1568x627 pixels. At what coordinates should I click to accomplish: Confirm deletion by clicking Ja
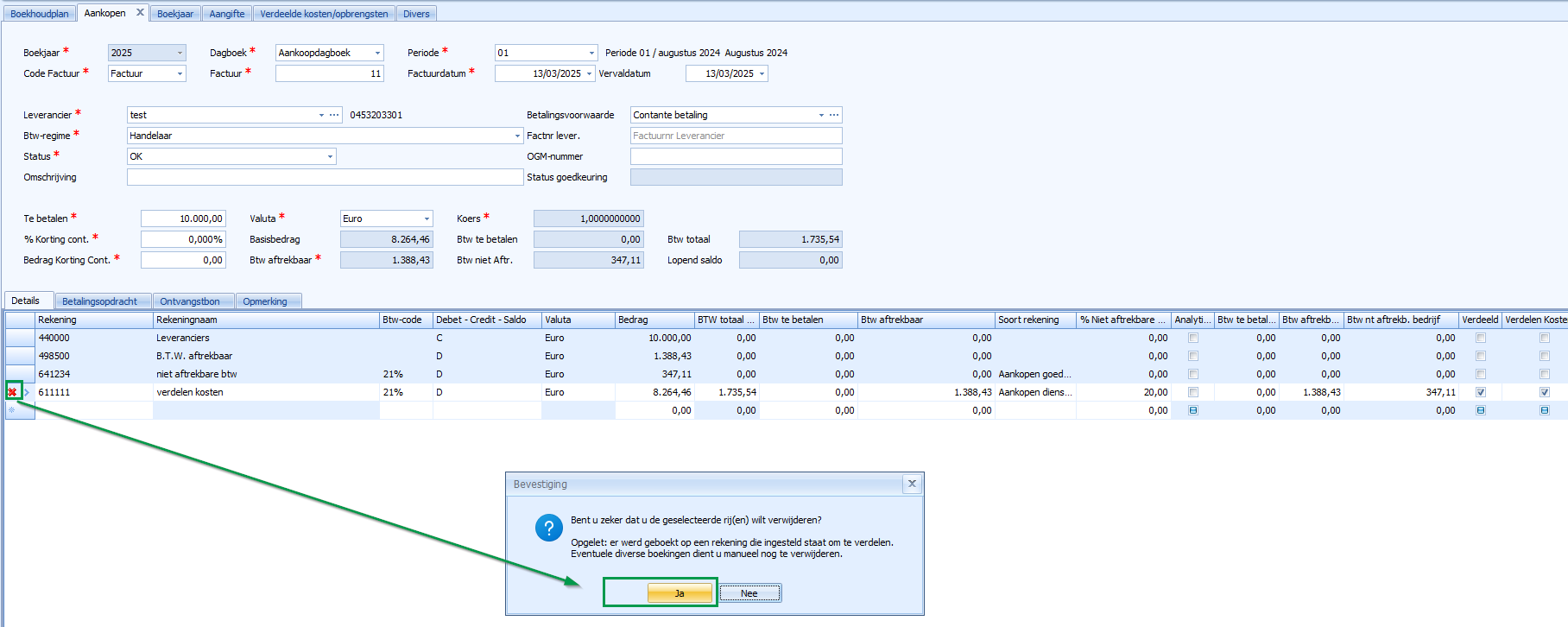680,593
